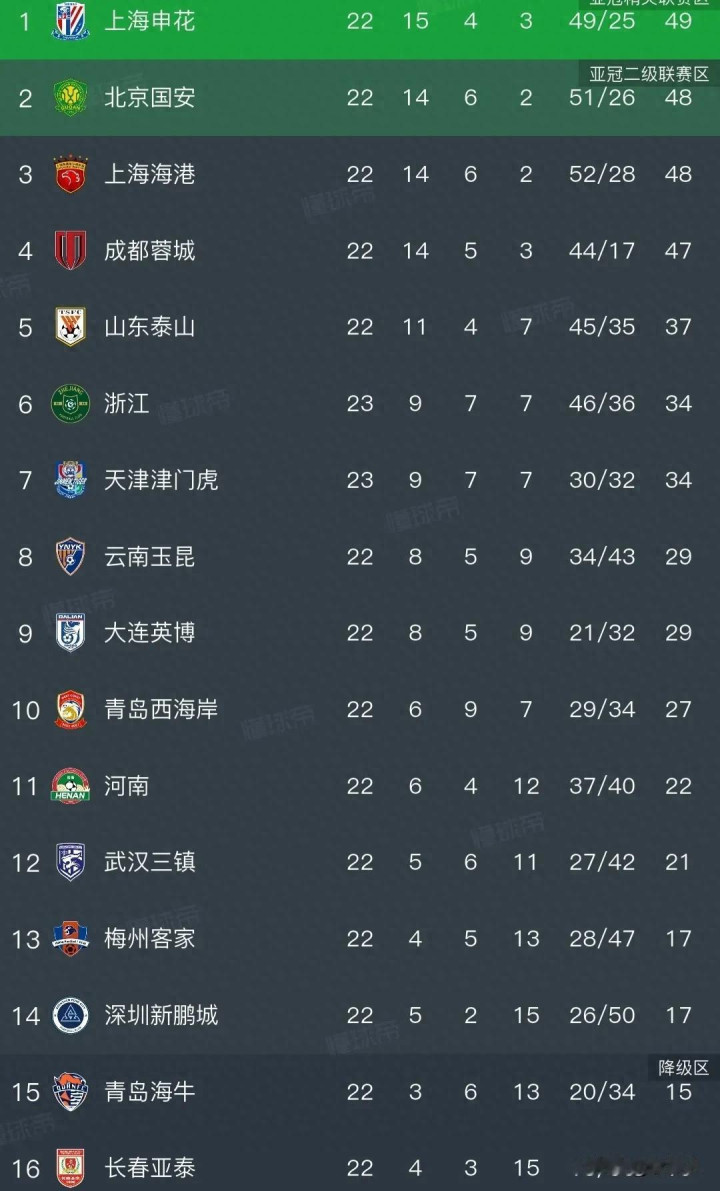
Task: Select the 青岛海牛 team name
Action: click(x=150, y=1092)
